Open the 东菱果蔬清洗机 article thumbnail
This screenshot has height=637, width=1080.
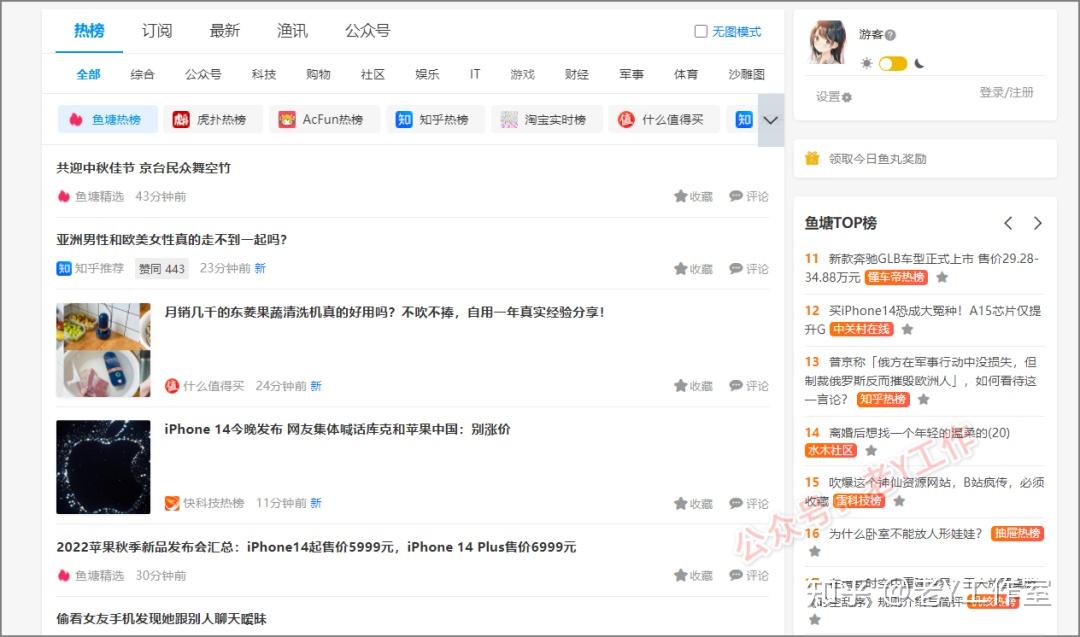pos(103,350)
